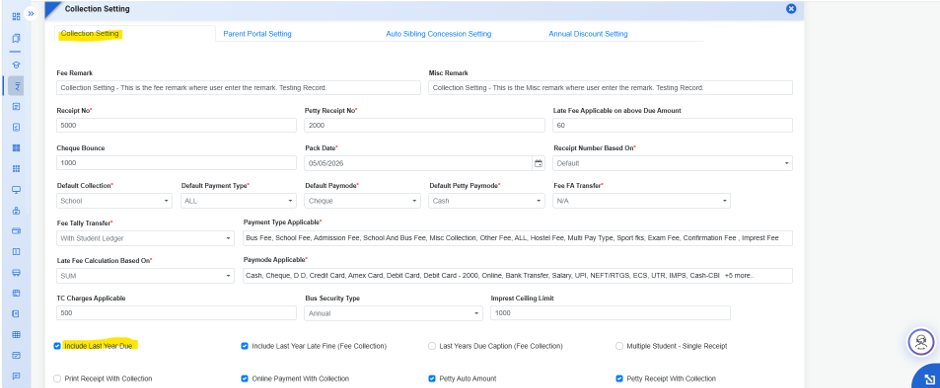Viewport: 940px width, 388px height.
Task: Open the book-shaped library sidebar icon
Action: (16, 251)
